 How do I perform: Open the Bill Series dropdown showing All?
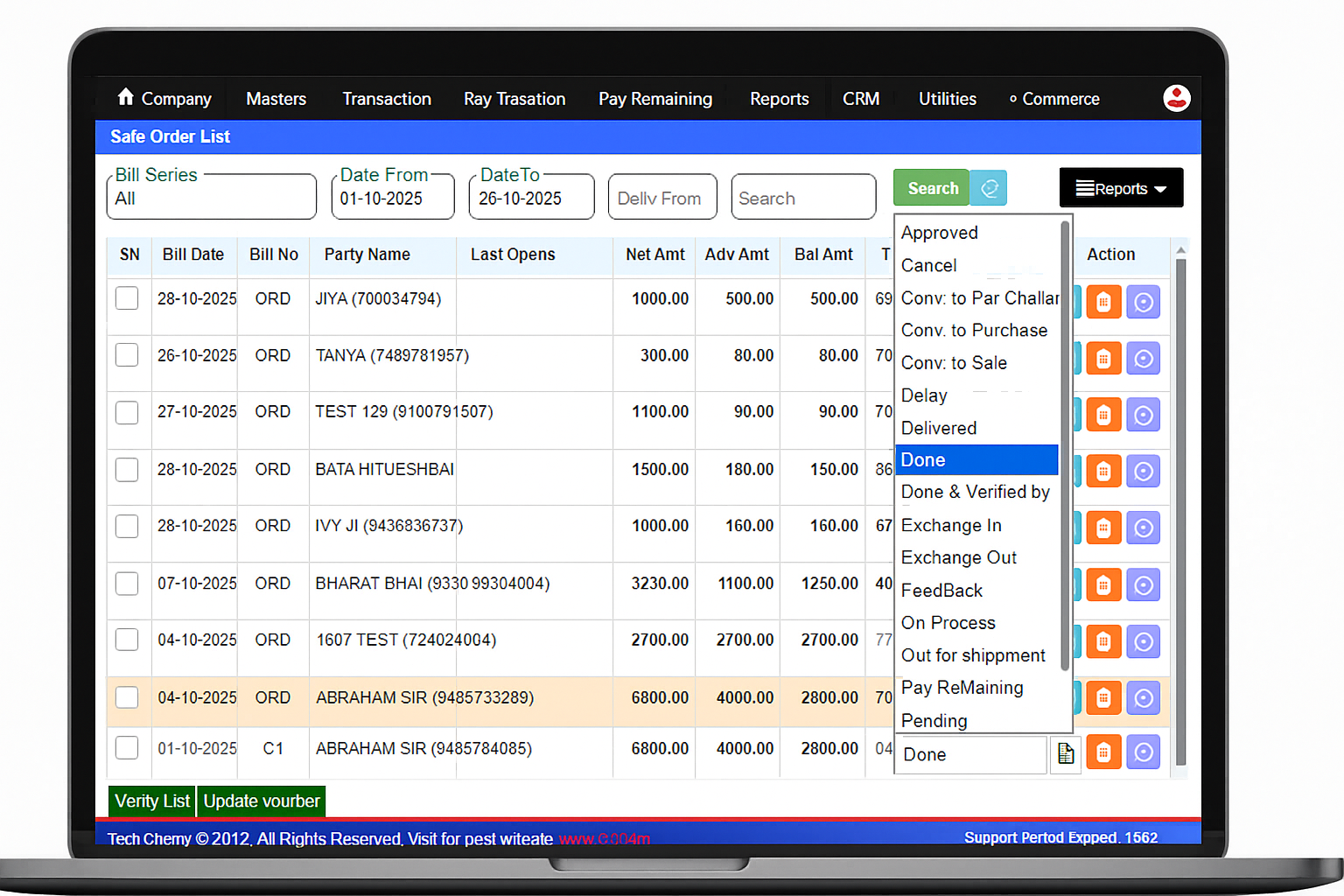coord(210,199)
